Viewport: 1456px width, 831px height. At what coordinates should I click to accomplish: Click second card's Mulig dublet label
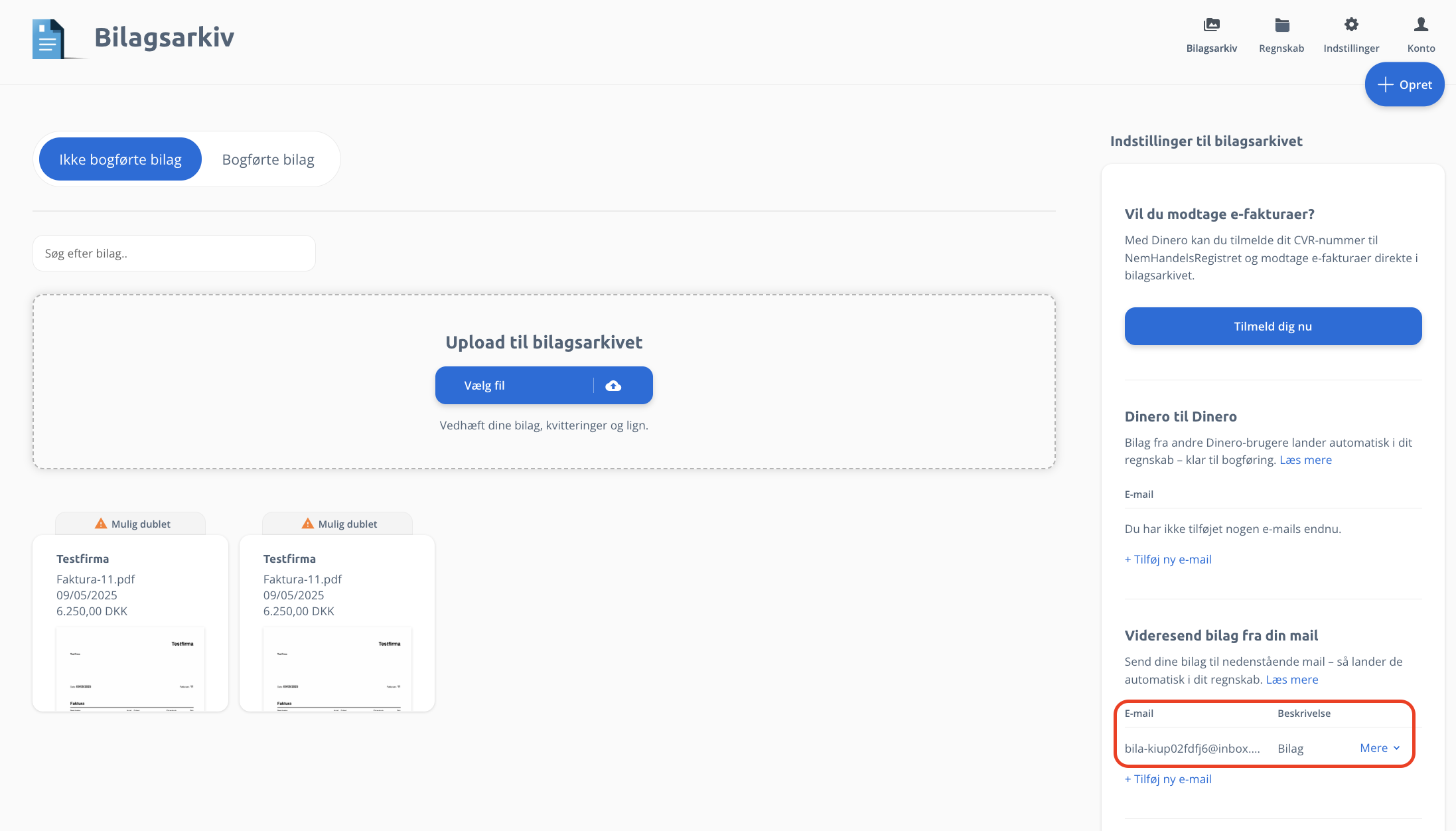pos(348,524)
